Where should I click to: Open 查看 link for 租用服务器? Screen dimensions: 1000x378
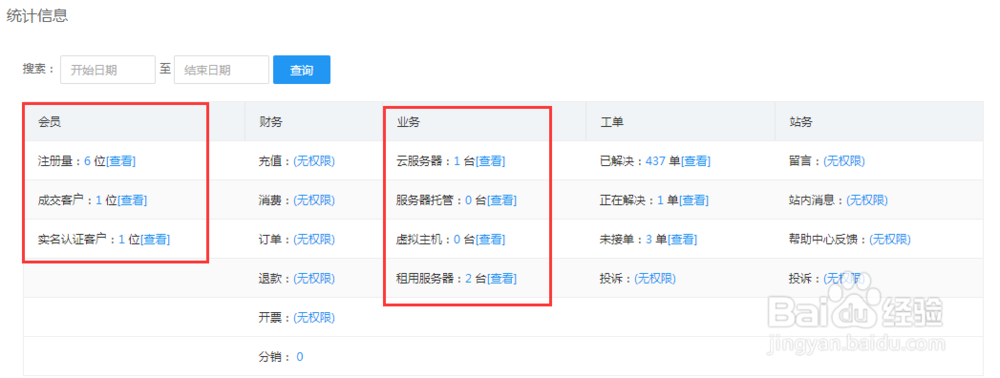[502, 279]
